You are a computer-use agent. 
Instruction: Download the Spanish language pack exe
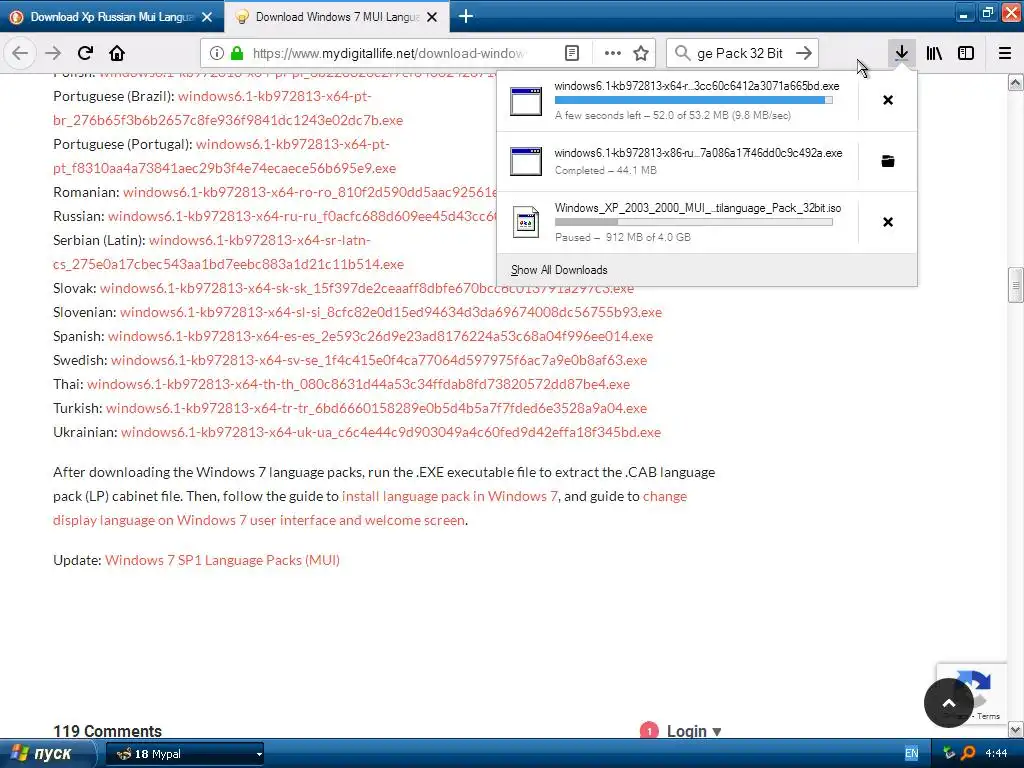(x=380, y=336)
